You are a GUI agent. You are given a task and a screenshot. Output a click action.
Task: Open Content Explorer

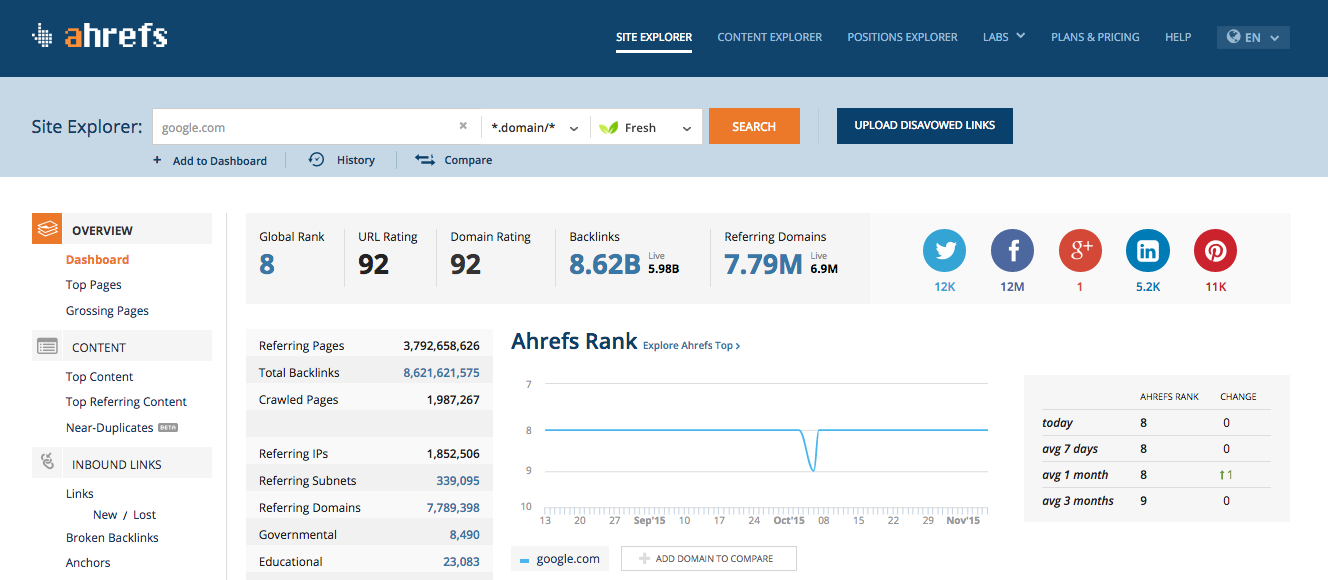770,37
